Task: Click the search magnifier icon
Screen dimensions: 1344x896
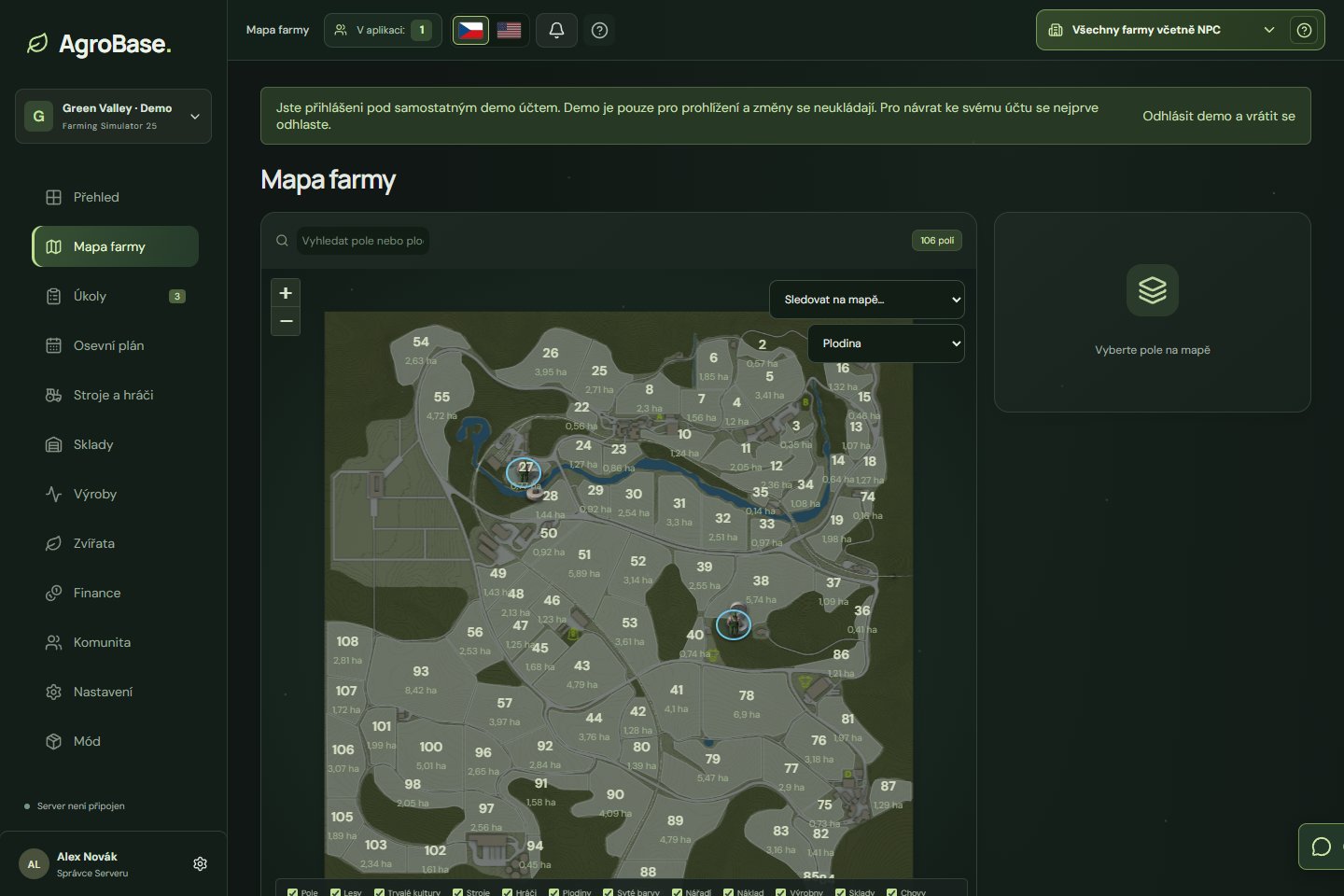Action: click(282, 240)
